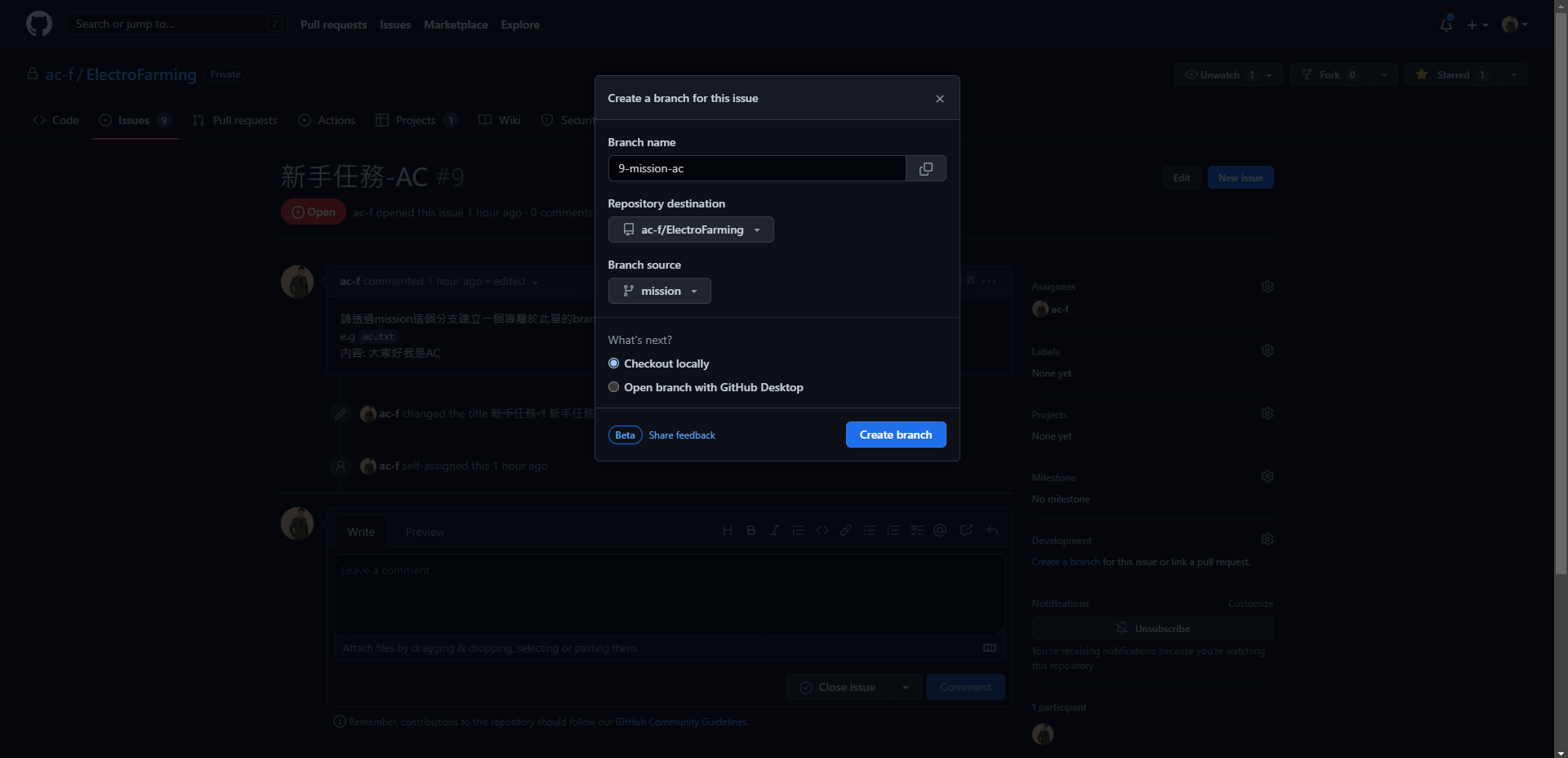Reference an issue or pull request icon
Image resolution: width=1568 pixels, height=758 pixels.
[x=966, y=530]
